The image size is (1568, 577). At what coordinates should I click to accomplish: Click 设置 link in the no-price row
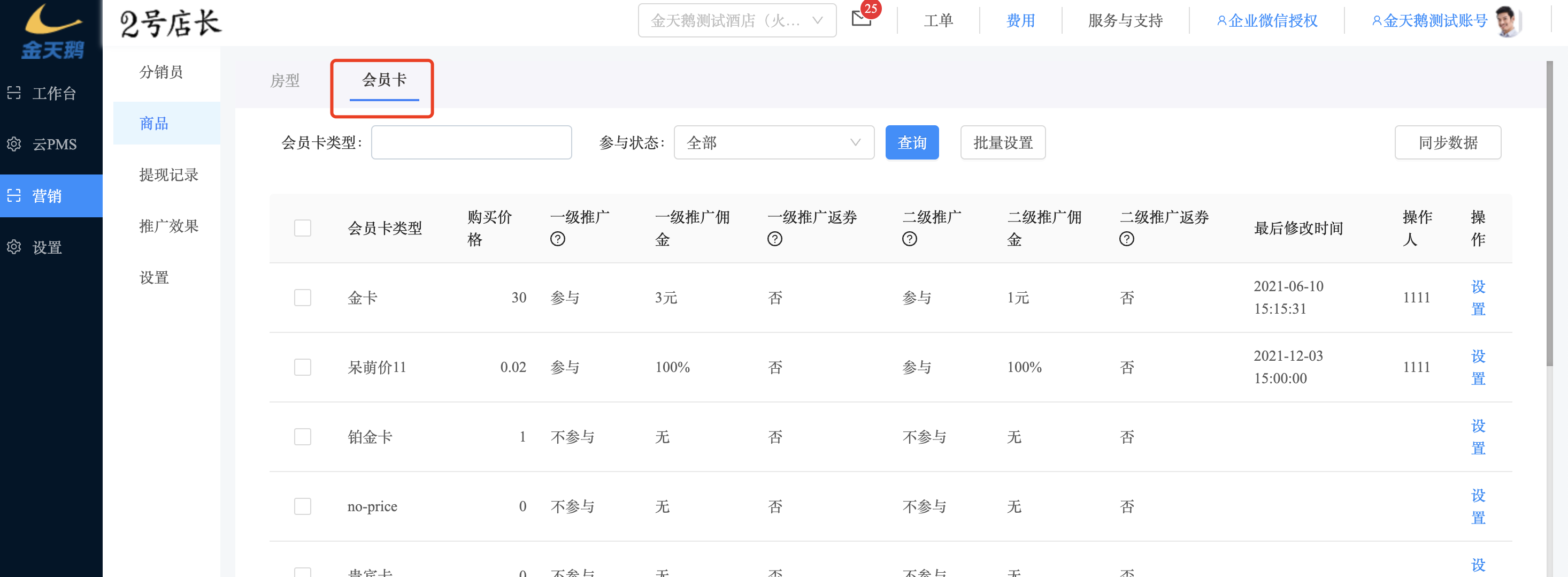coord(1478,506)
